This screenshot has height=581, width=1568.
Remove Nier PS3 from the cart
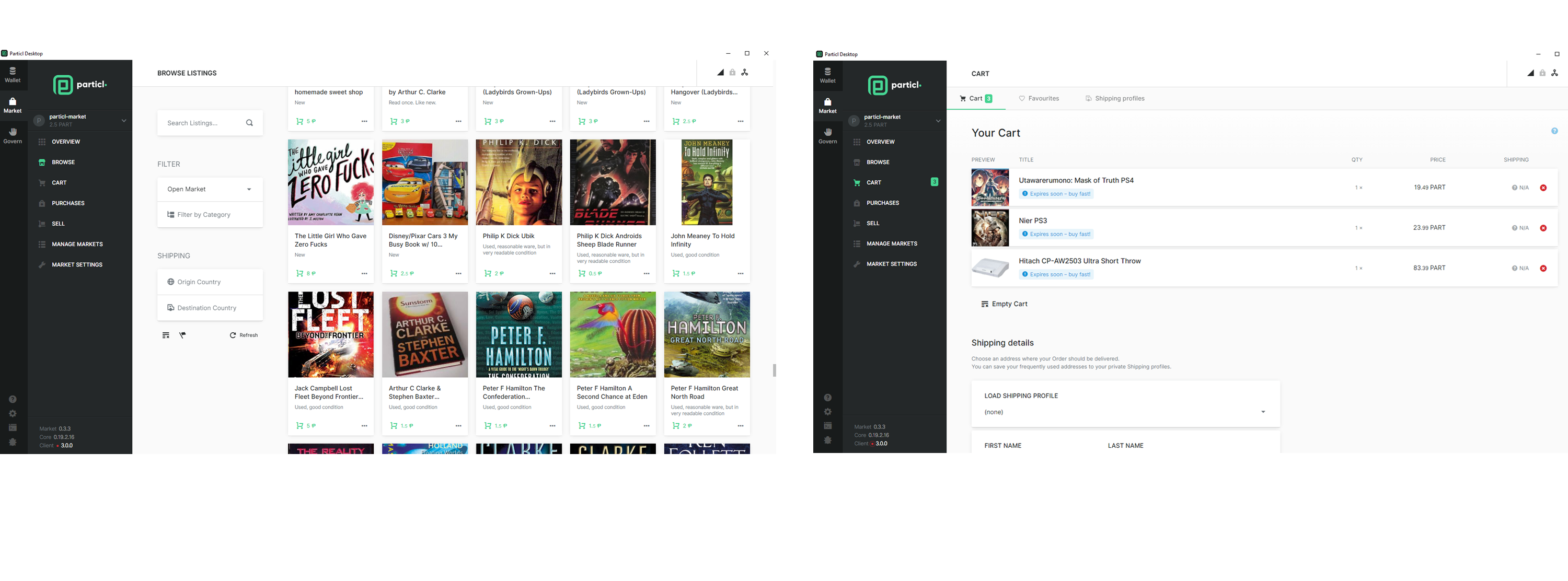[x=1543, y=228]
